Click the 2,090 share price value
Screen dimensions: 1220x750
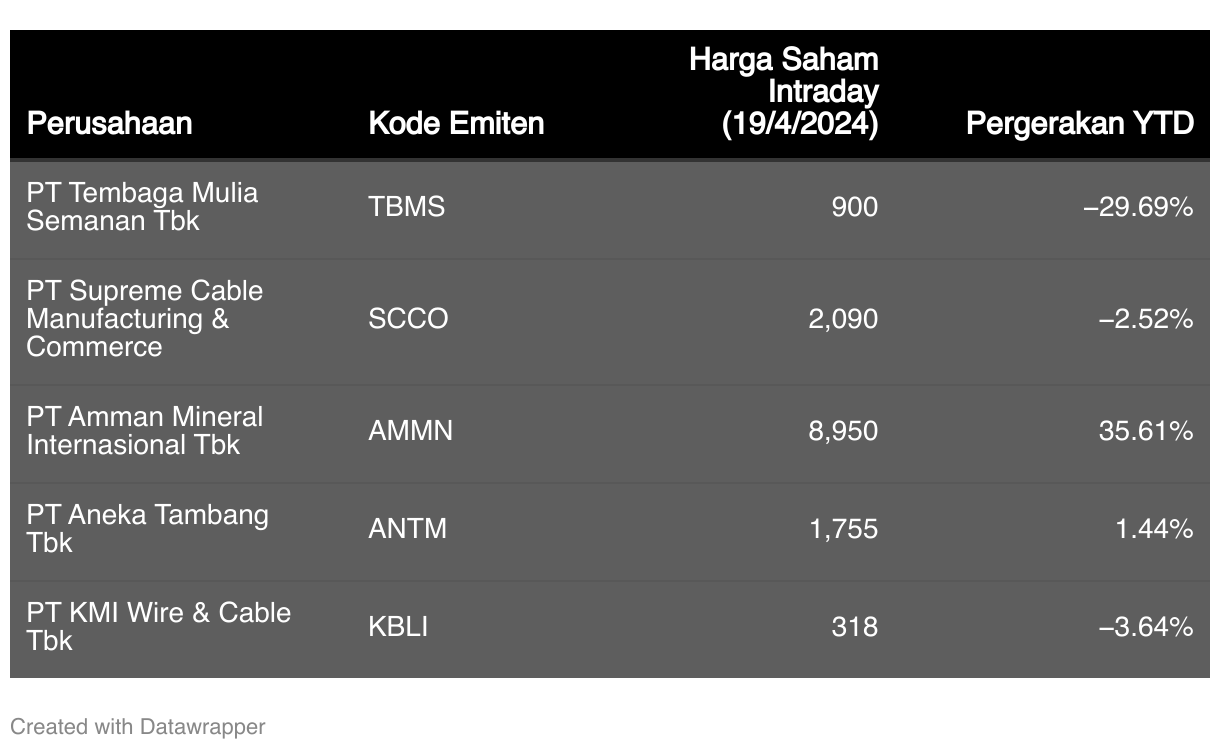[843, 319]
